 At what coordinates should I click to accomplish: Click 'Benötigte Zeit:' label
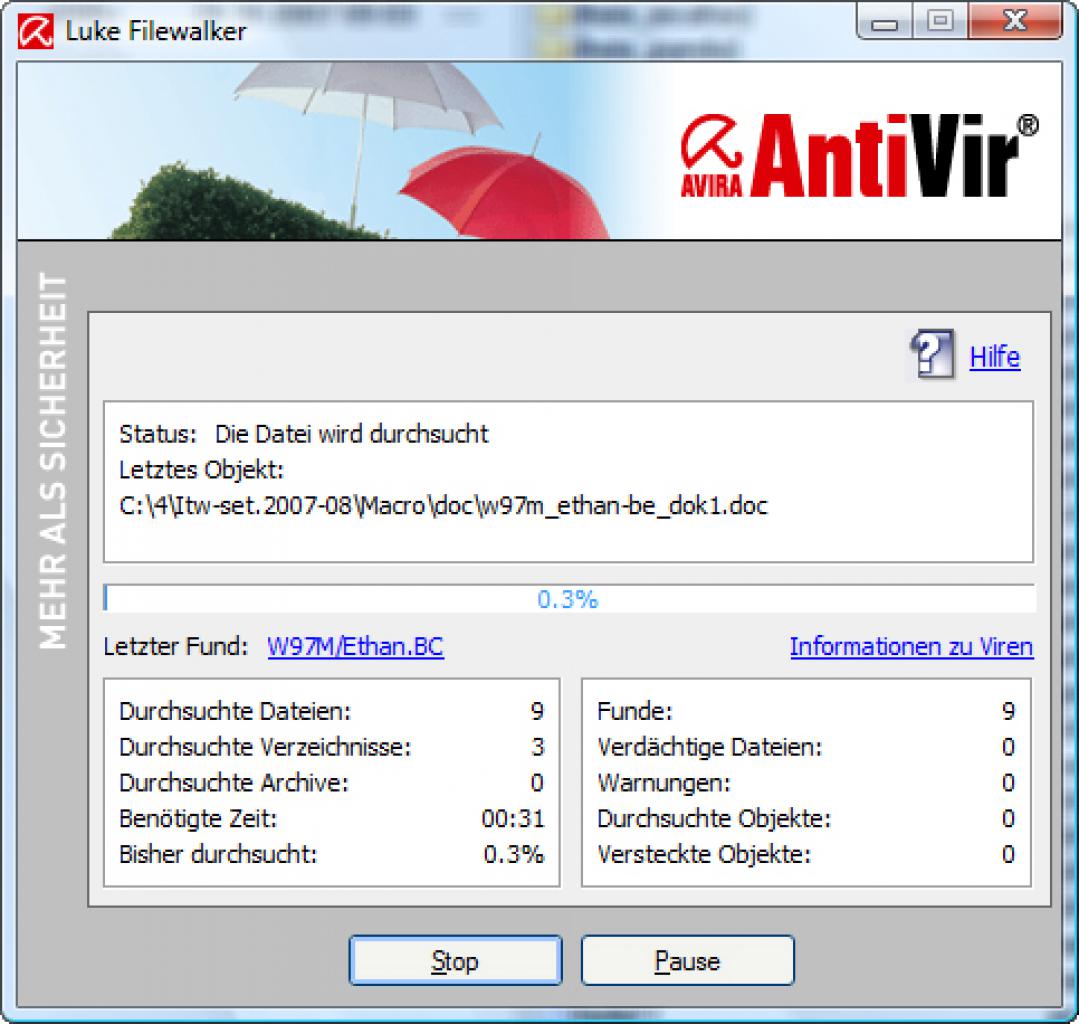tap(198, 818)
